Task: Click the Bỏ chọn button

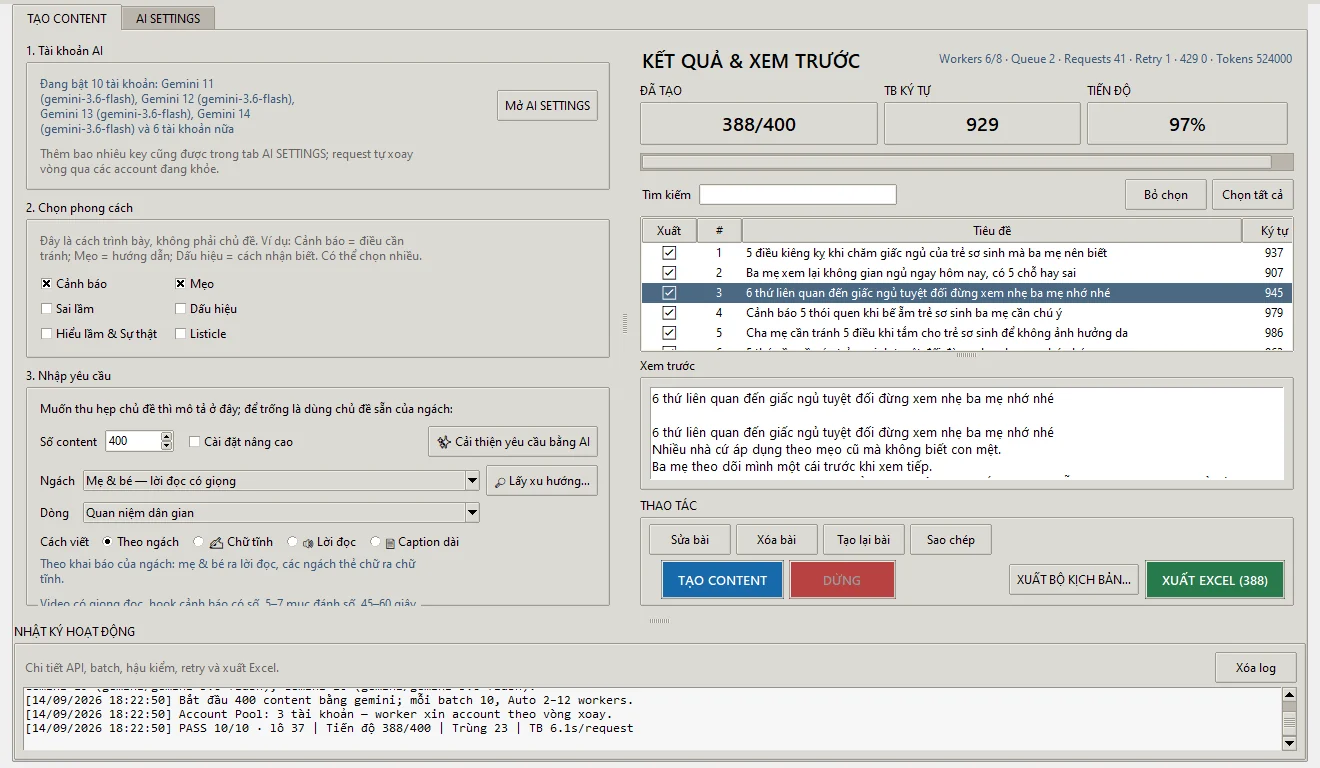Action: point(1166,195)
